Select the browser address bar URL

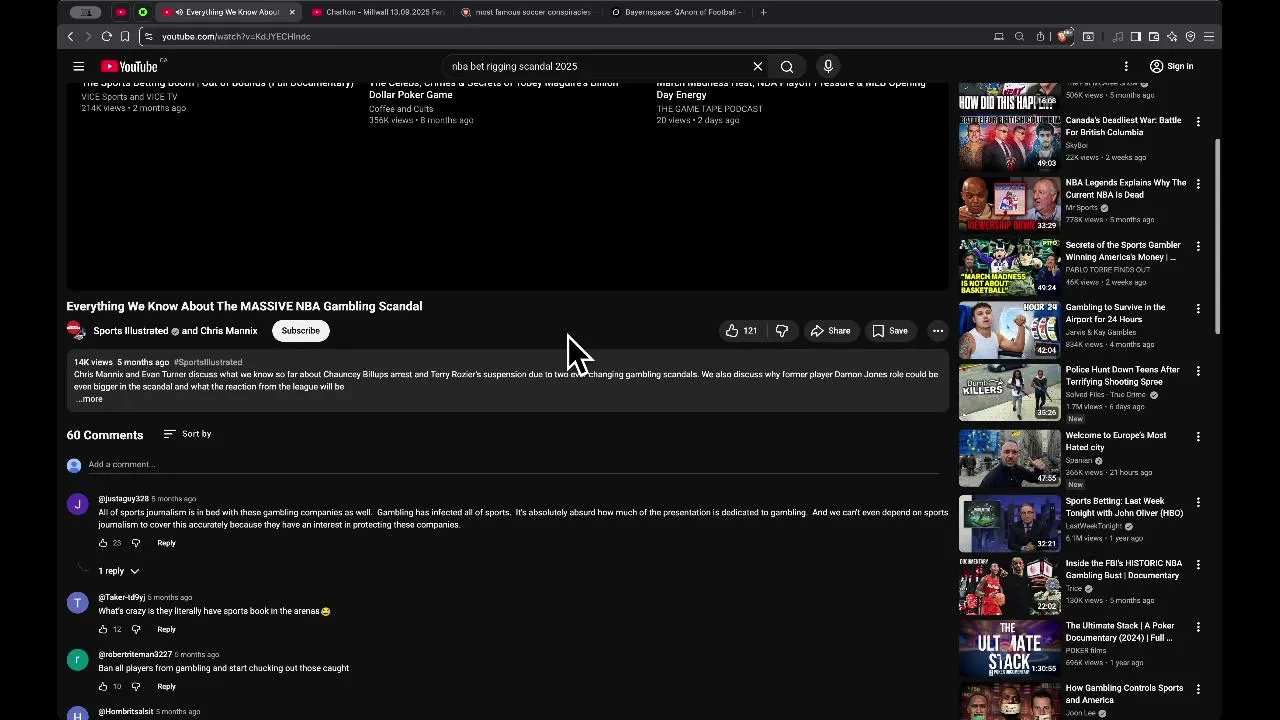[x=236, y=36]
